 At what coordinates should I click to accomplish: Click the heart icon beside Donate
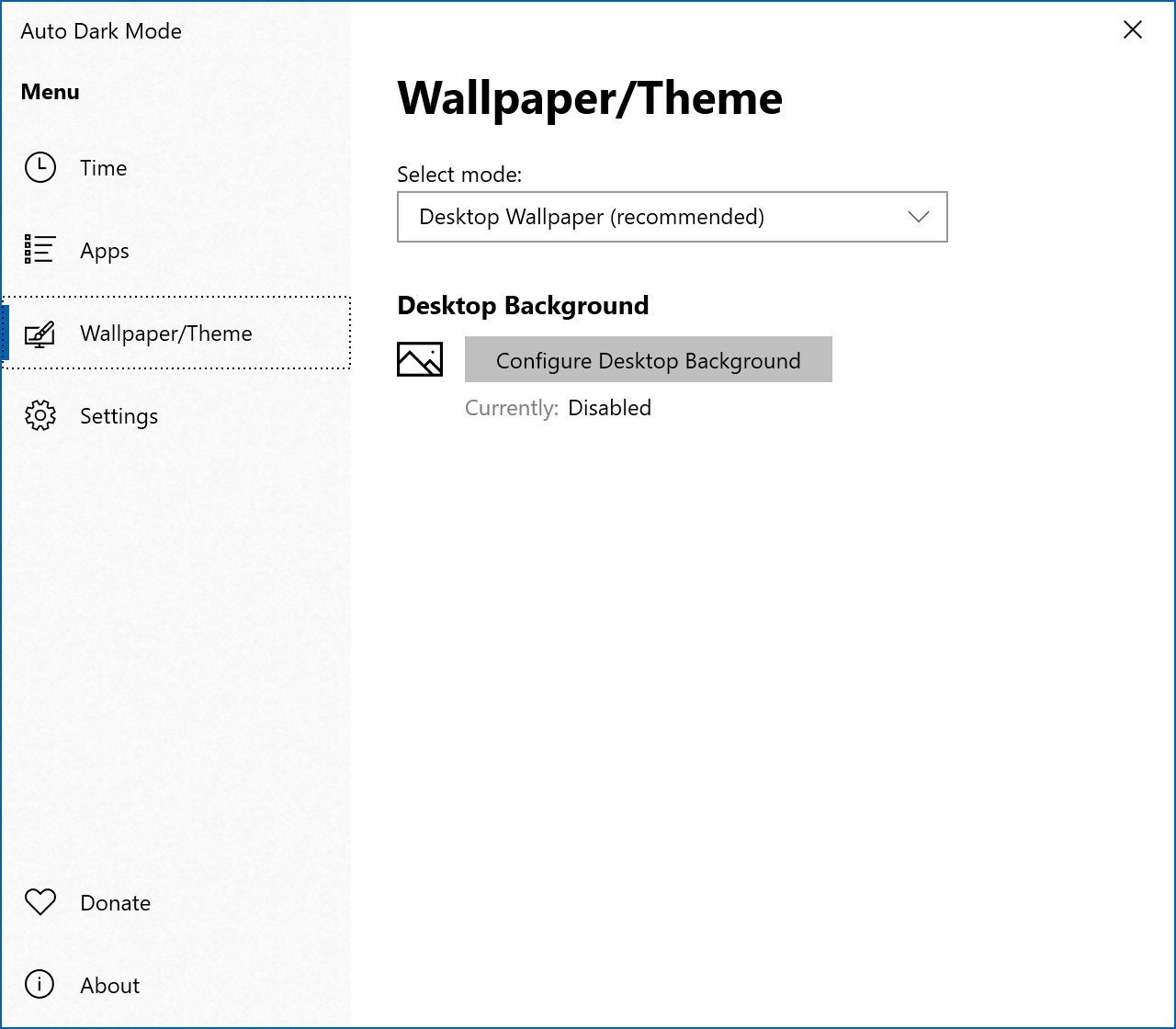pos(40,902)
